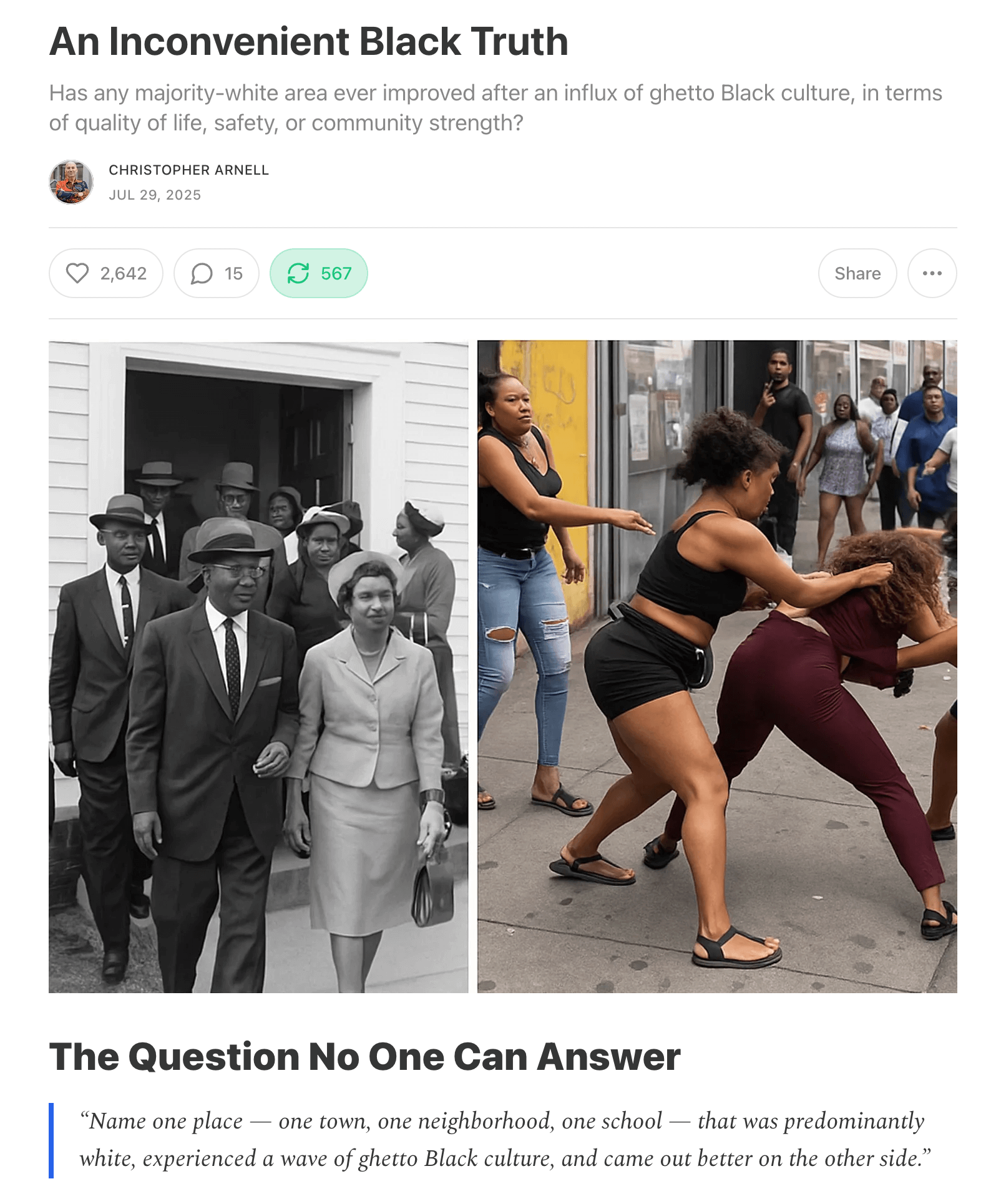Screen dimensions: 1006x1204
Task: Click the Share button
Action: (x=857, y=273)
